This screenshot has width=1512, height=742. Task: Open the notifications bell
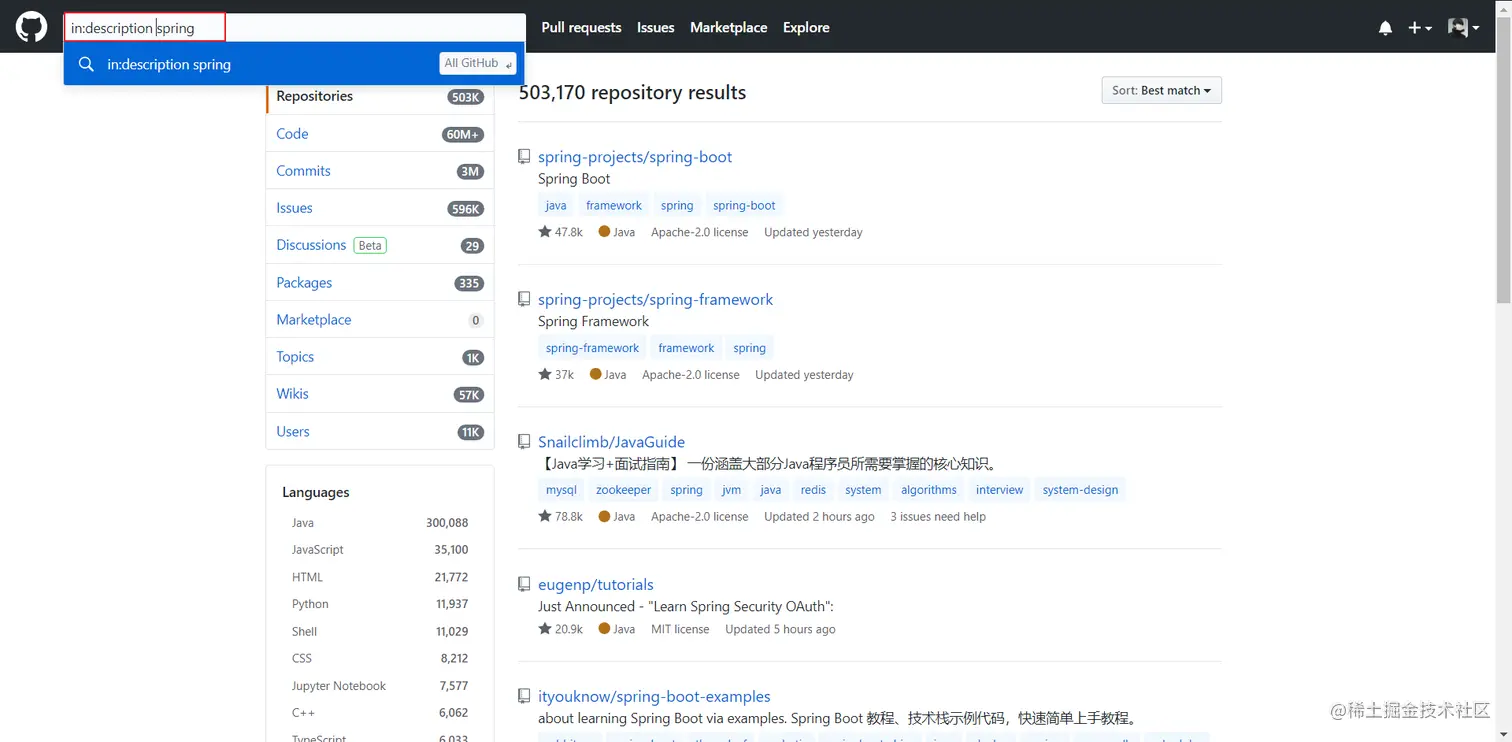tap(1385, 28)
